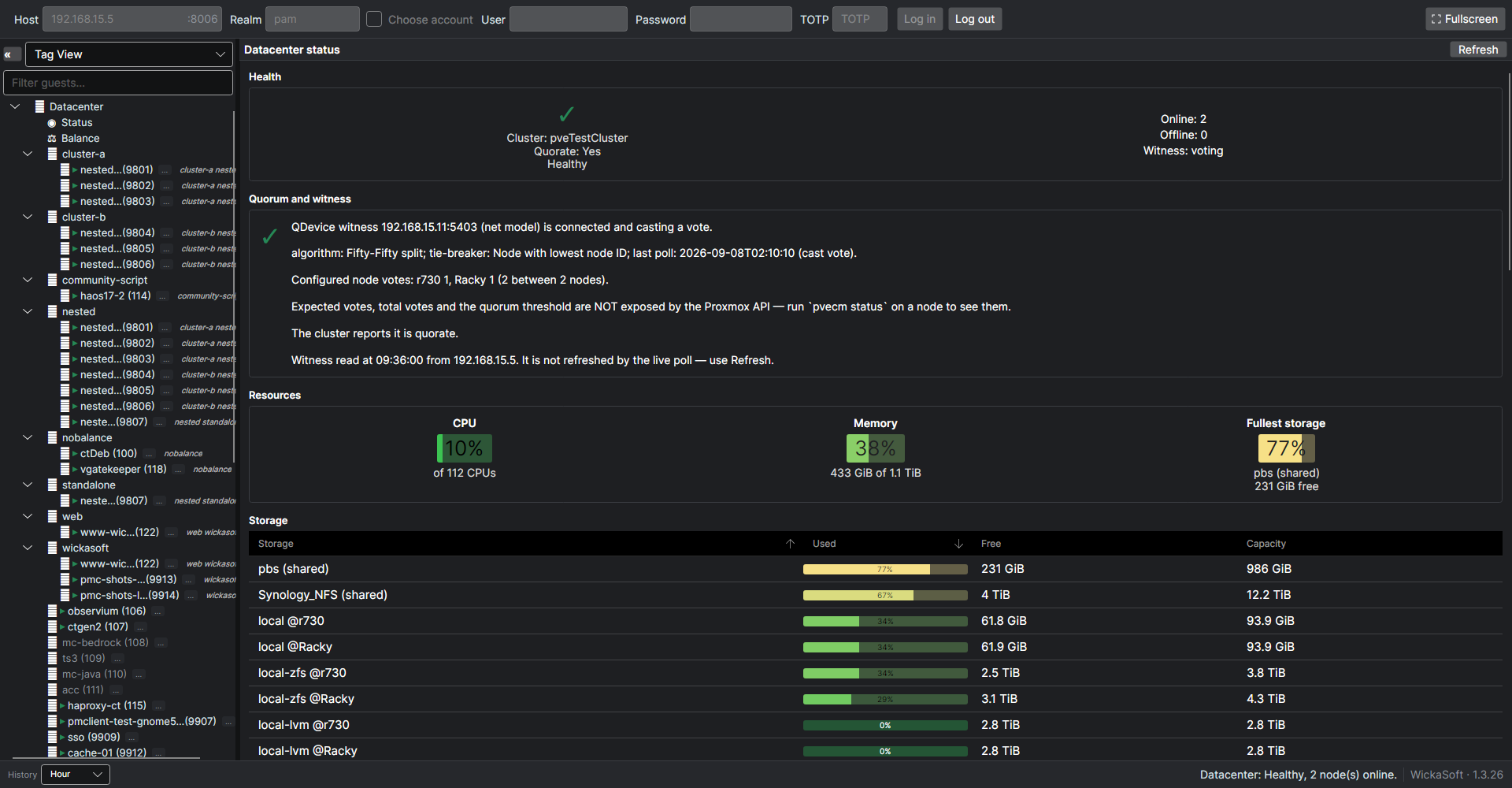The width and height of the screenshot is (1512, 788).
Task: Select the Status item under Datacenter
Action: [x=76, y=123]
